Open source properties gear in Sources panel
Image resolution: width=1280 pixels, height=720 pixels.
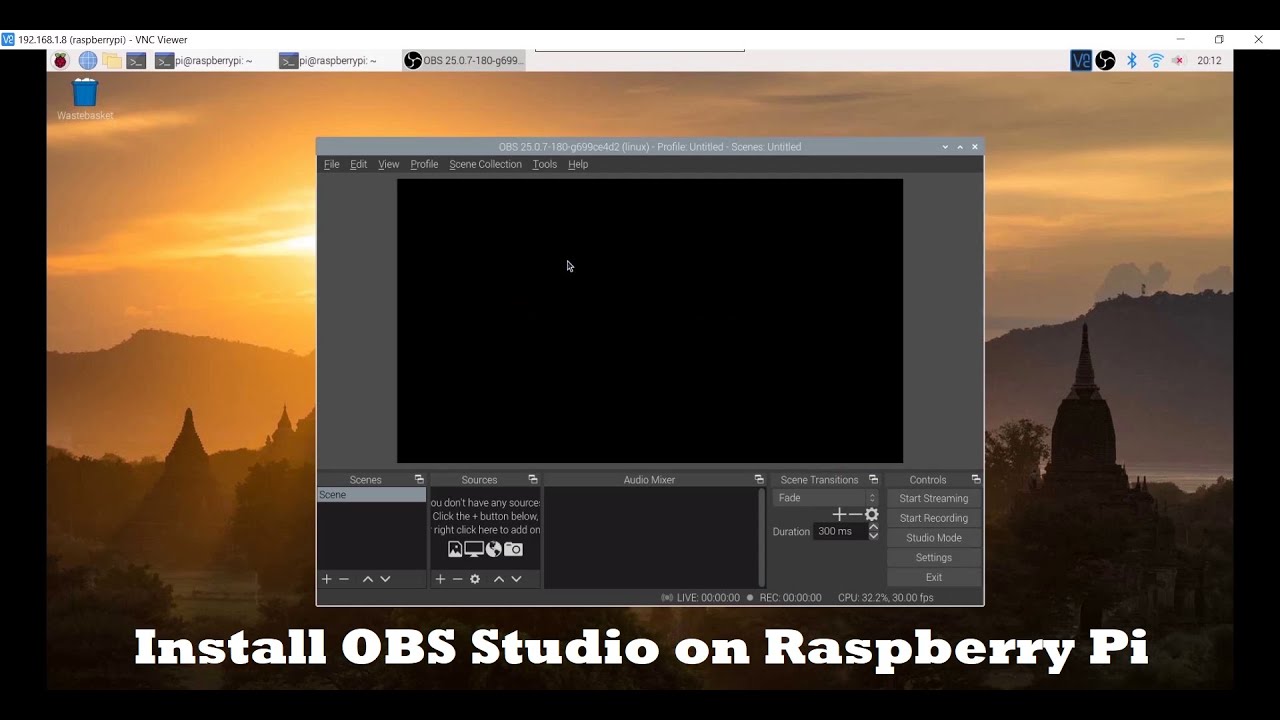click(x=475, y=579)
